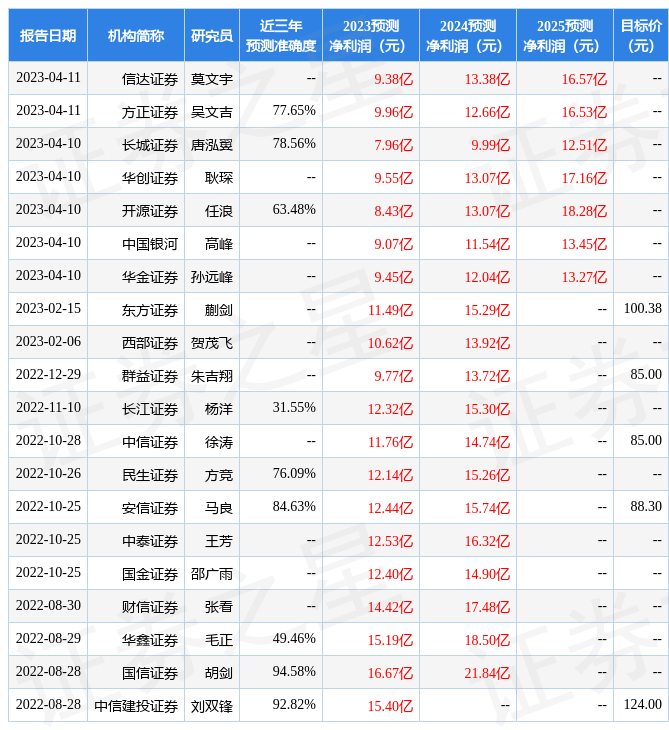669x730 pixels.
Task: Click the 目标价 column header
Action: pos(641,35)
